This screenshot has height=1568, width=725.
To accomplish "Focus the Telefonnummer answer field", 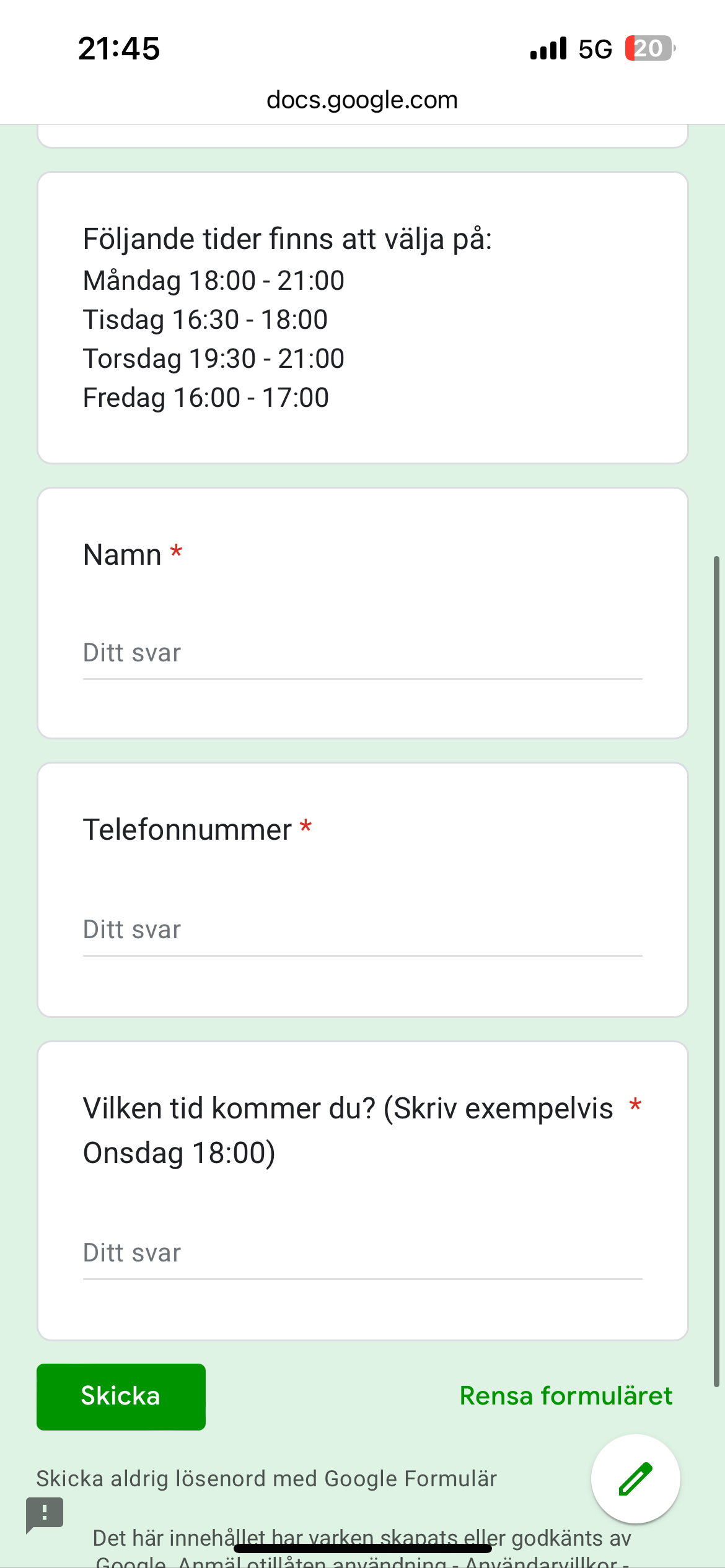I will (362, 930).
